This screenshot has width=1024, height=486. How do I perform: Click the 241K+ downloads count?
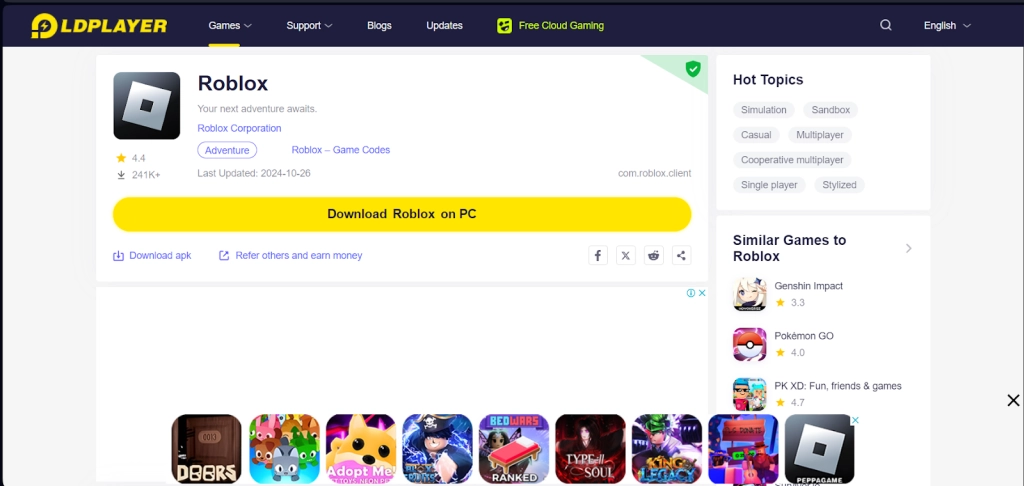(146, 175)
